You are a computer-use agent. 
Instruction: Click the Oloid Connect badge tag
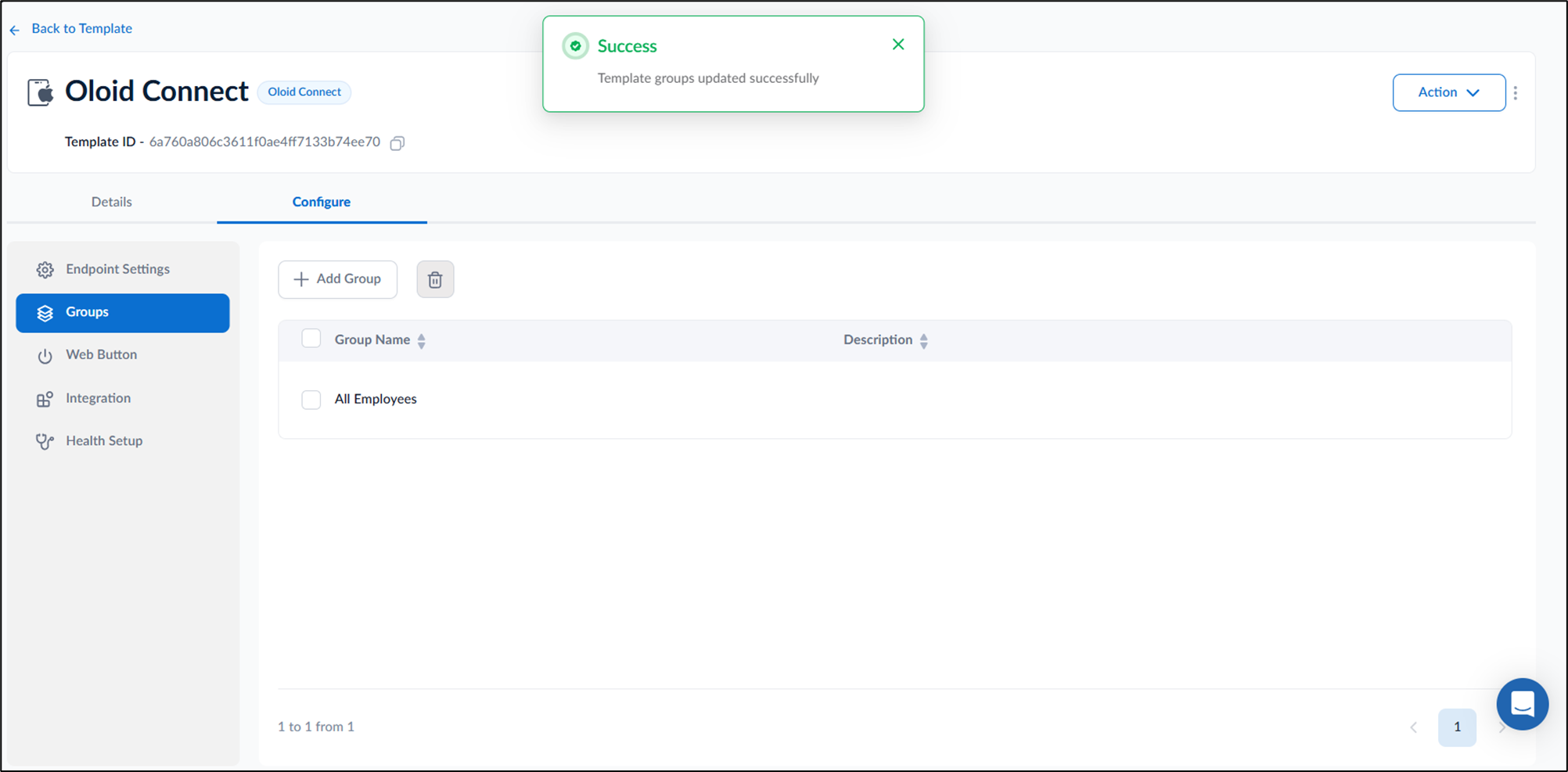(304, 92)
